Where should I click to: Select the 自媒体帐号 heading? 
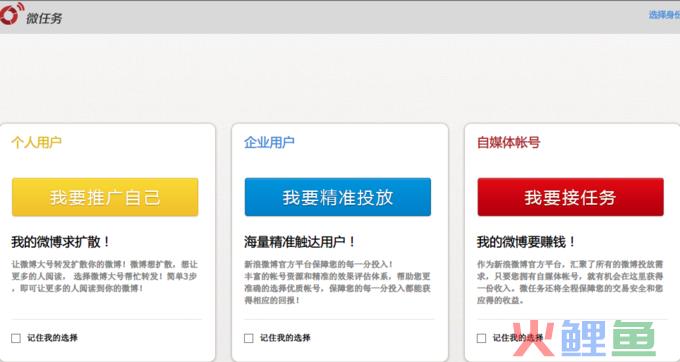coord(509,142)
